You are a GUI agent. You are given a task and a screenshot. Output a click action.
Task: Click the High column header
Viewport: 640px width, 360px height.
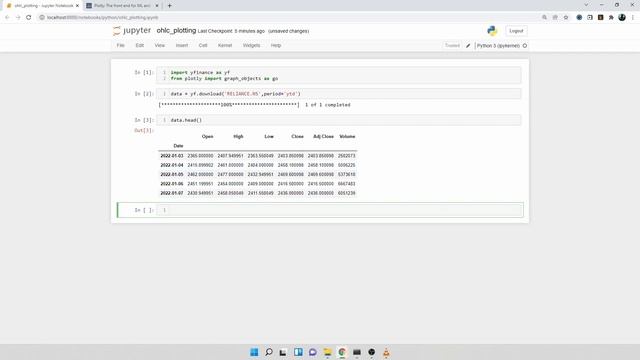pyautogui.click(x=238, y=136)
